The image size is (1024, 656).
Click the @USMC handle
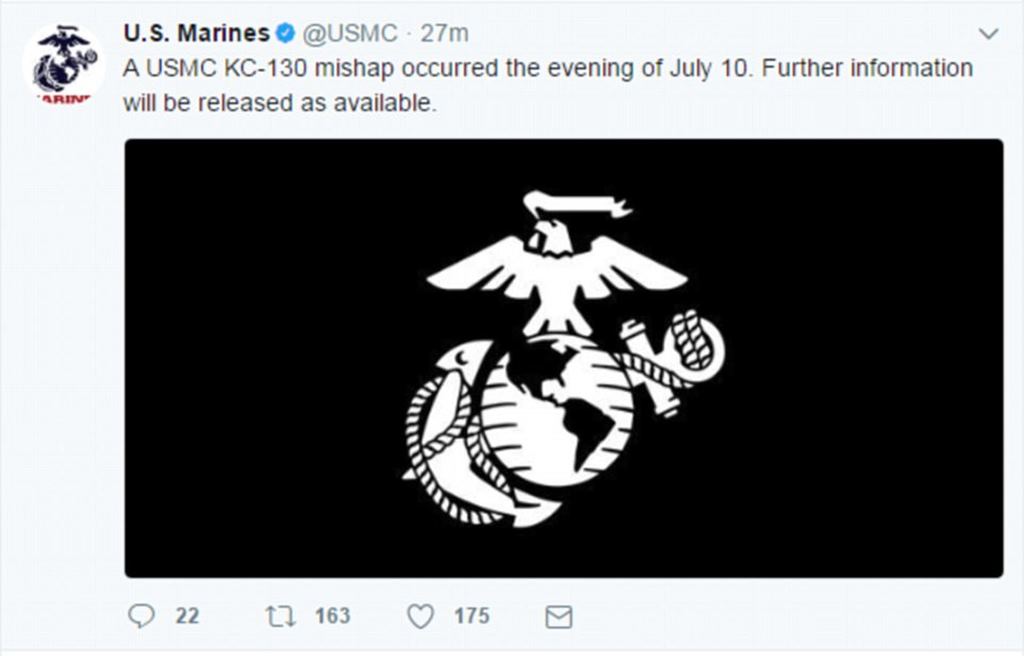(x=347, y=33)
